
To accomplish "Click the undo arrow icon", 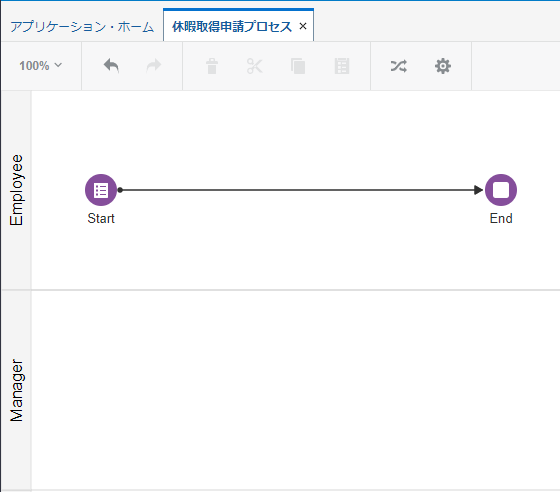I will (111, 66).
